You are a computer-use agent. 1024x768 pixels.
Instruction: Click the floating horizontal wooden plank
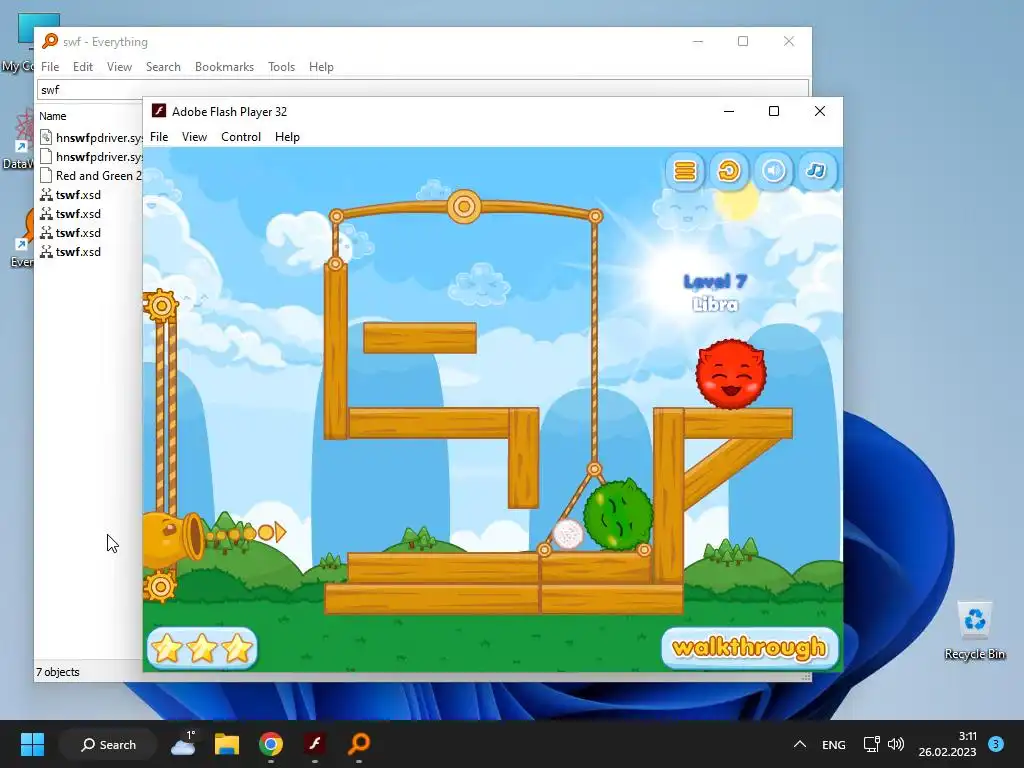420,338
